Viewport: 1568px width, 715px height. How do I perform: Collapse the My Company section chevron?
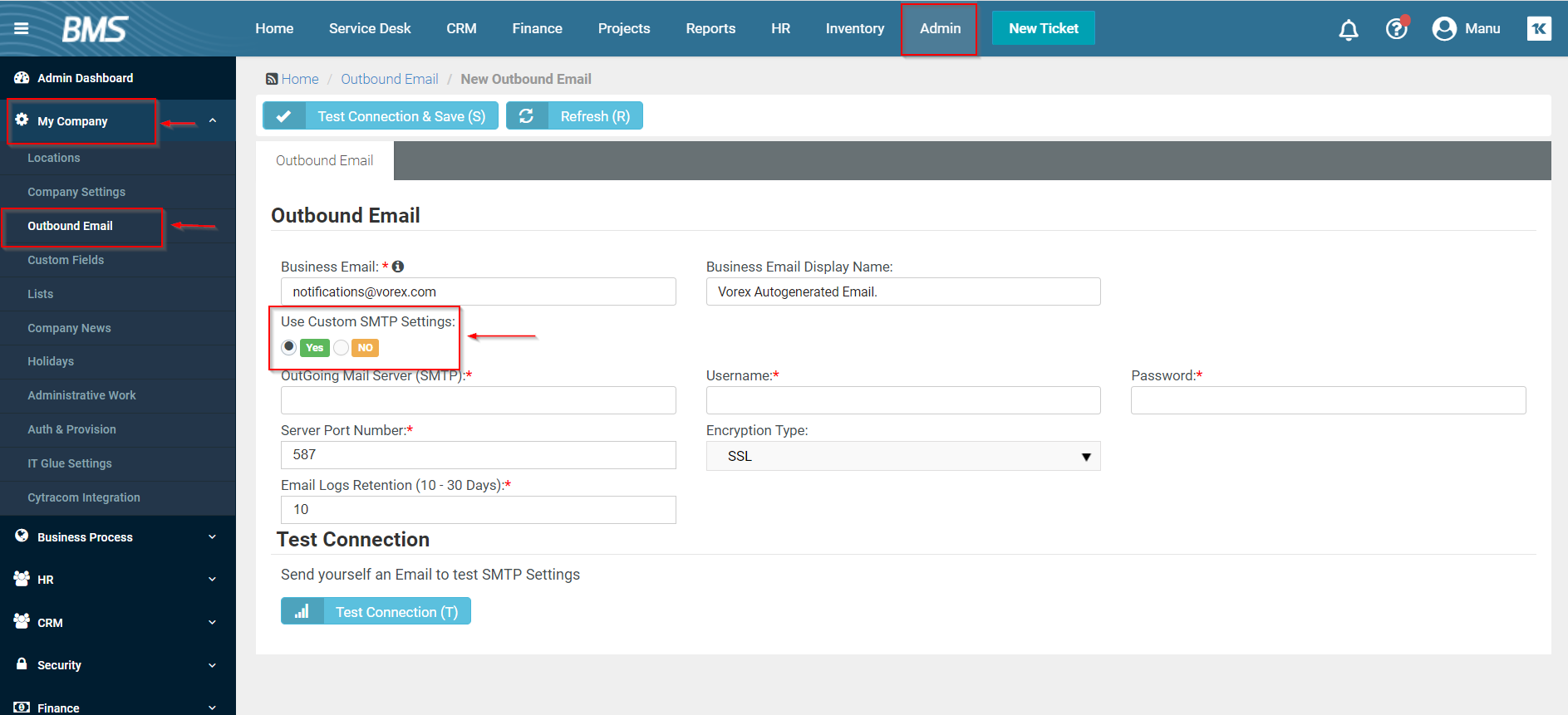[213, 120]
